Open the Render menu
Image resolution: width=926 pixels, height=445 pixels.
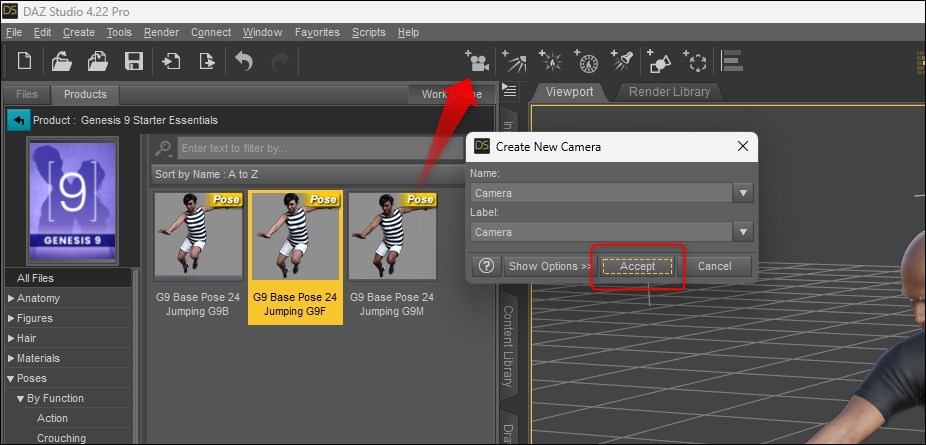click(x=161, y=32)
